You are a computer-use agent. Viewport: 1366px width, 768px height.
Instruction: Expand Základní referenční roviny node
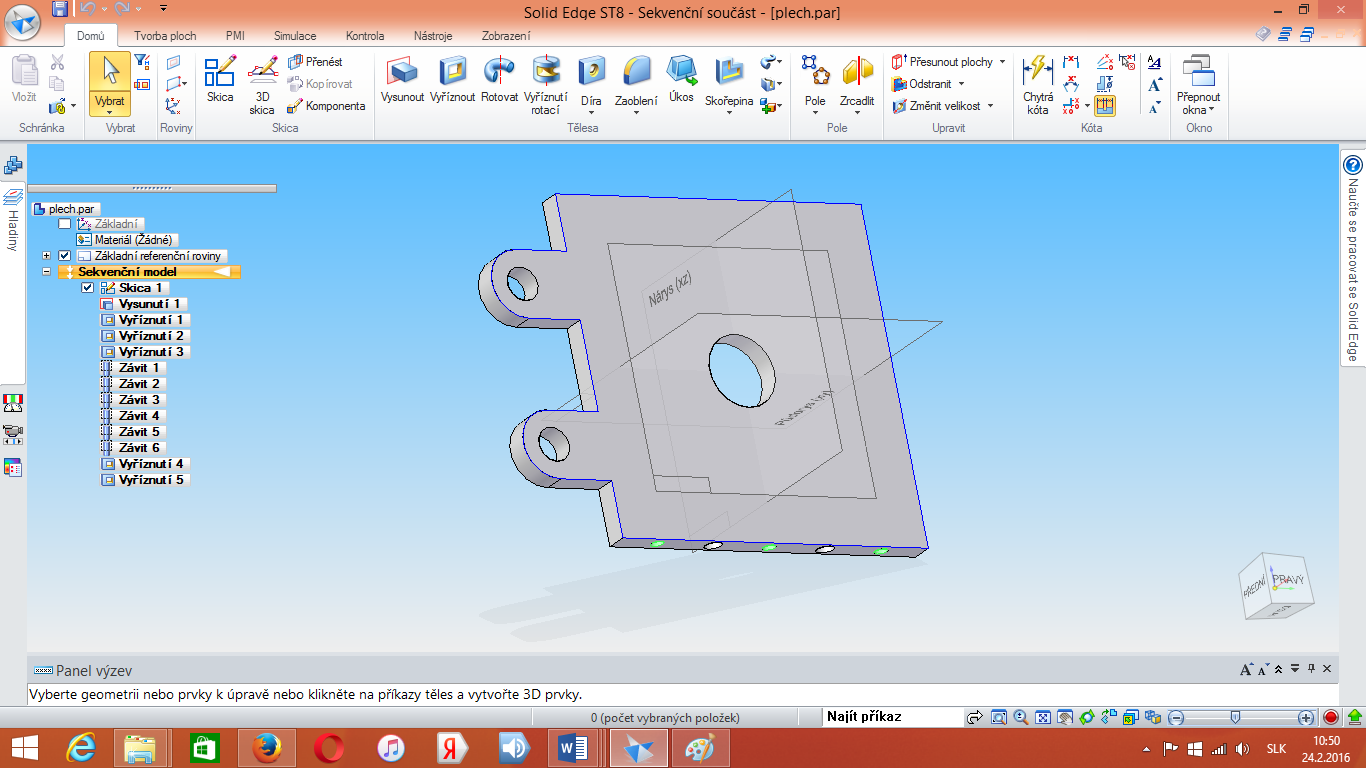click(47, 256)
